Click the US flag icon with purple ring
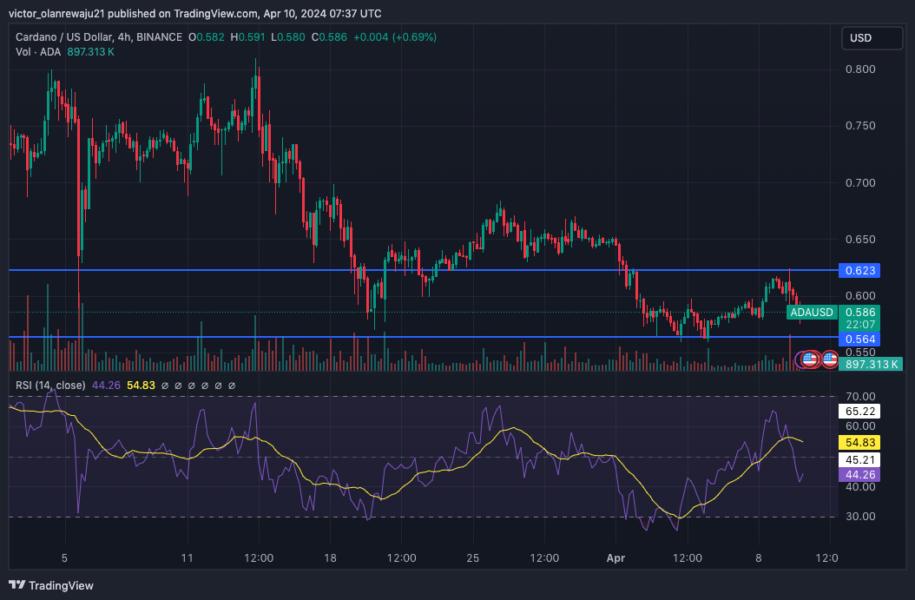The image size is (915, 600). click(x=809, y=360)
